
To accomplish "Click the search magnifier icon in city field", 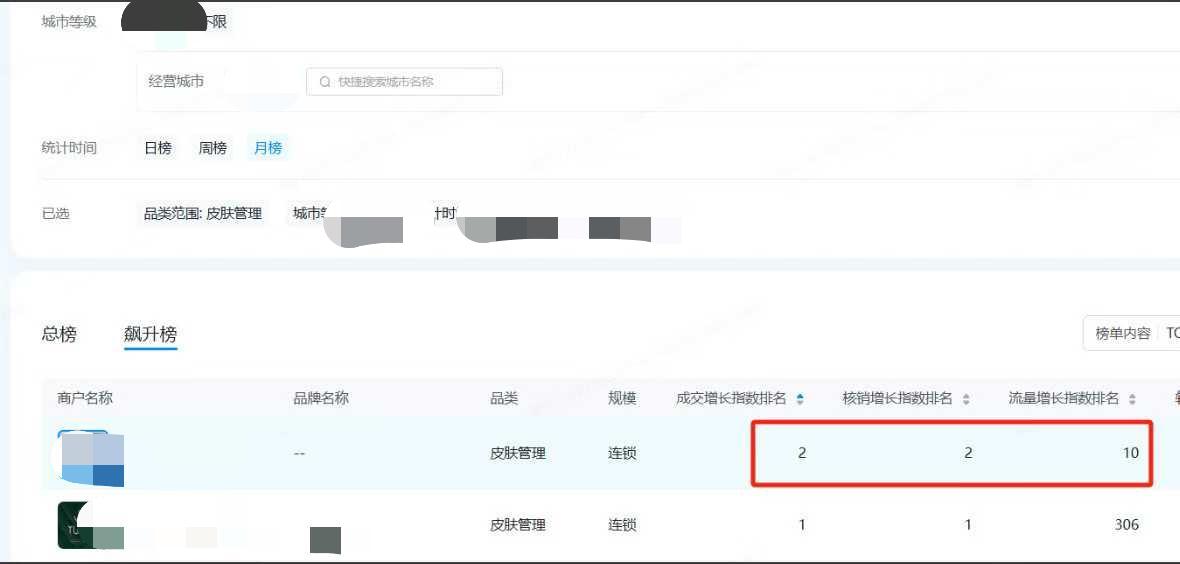I will 325,82.
